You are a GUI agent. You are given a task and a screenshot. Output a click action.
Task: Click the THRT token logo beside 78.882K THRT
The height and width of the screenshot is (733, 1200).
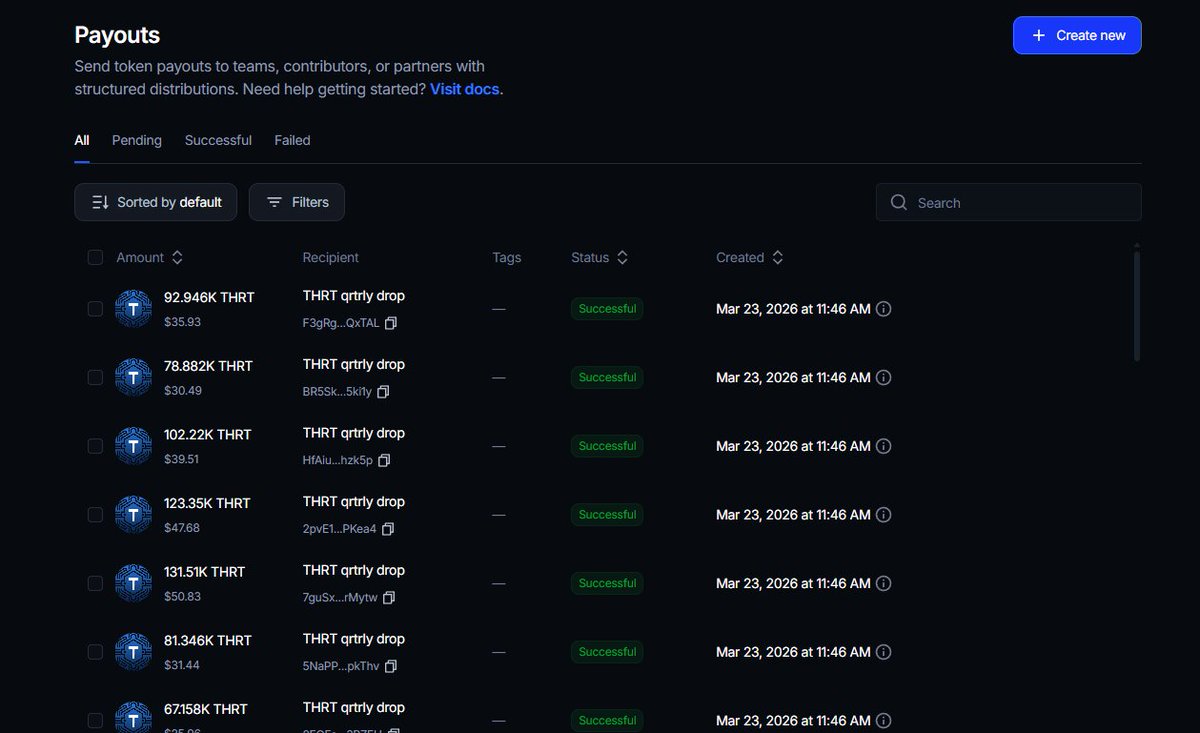(x=133, y=378)
